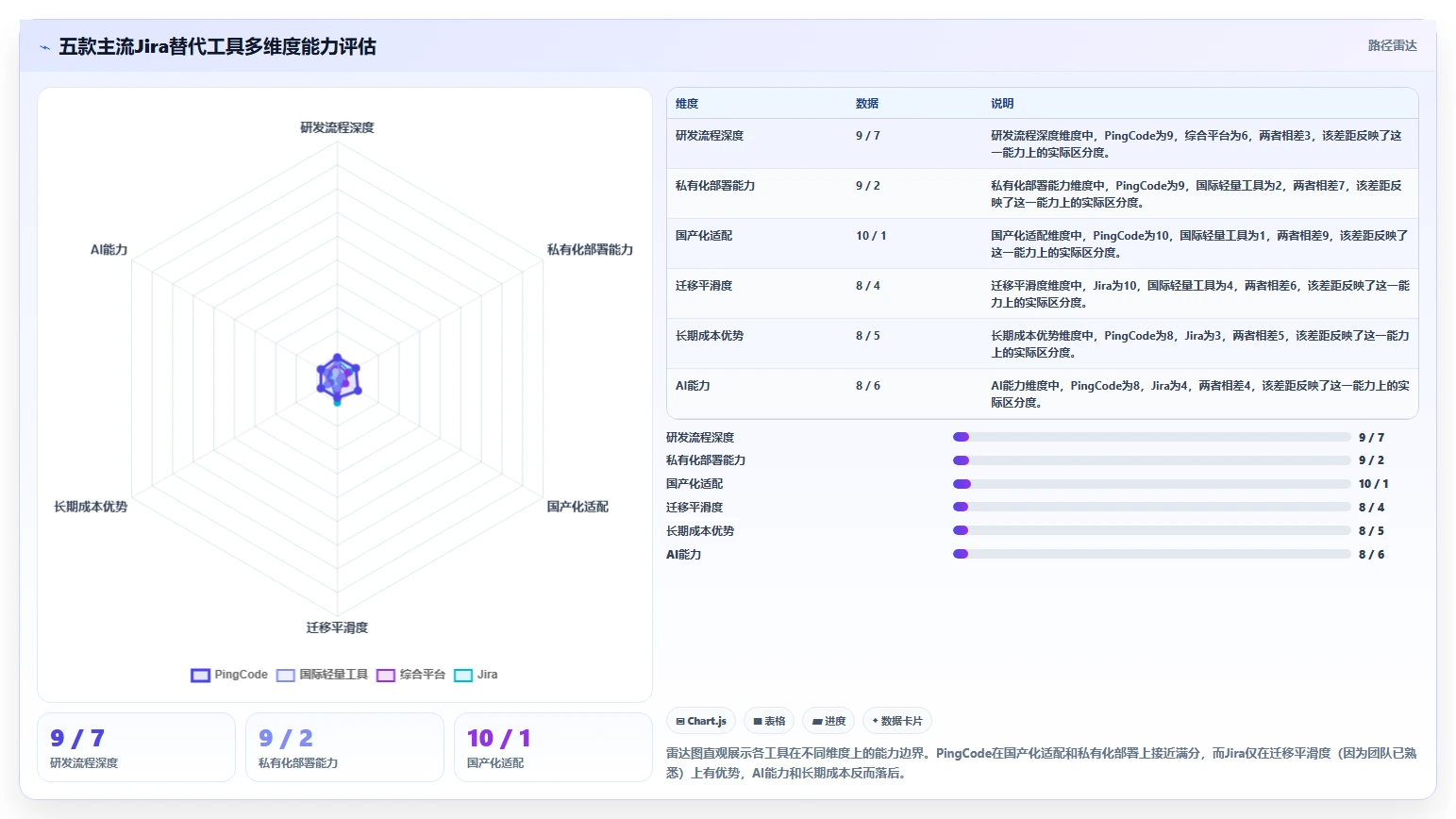Click the radar axis label 长期成本优势
The height and width of the screenshot is (819, 1456).
(x=91, y=507)
